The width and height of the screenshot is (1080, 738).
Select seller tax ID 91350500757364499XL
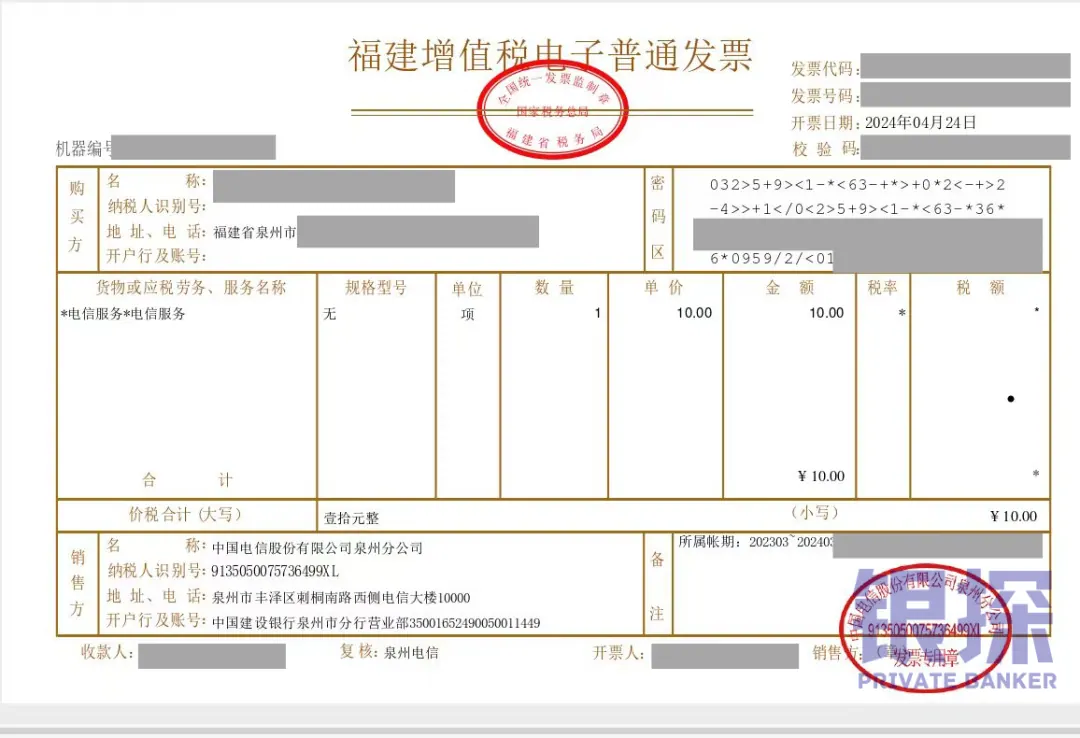(x=275, y=571)
